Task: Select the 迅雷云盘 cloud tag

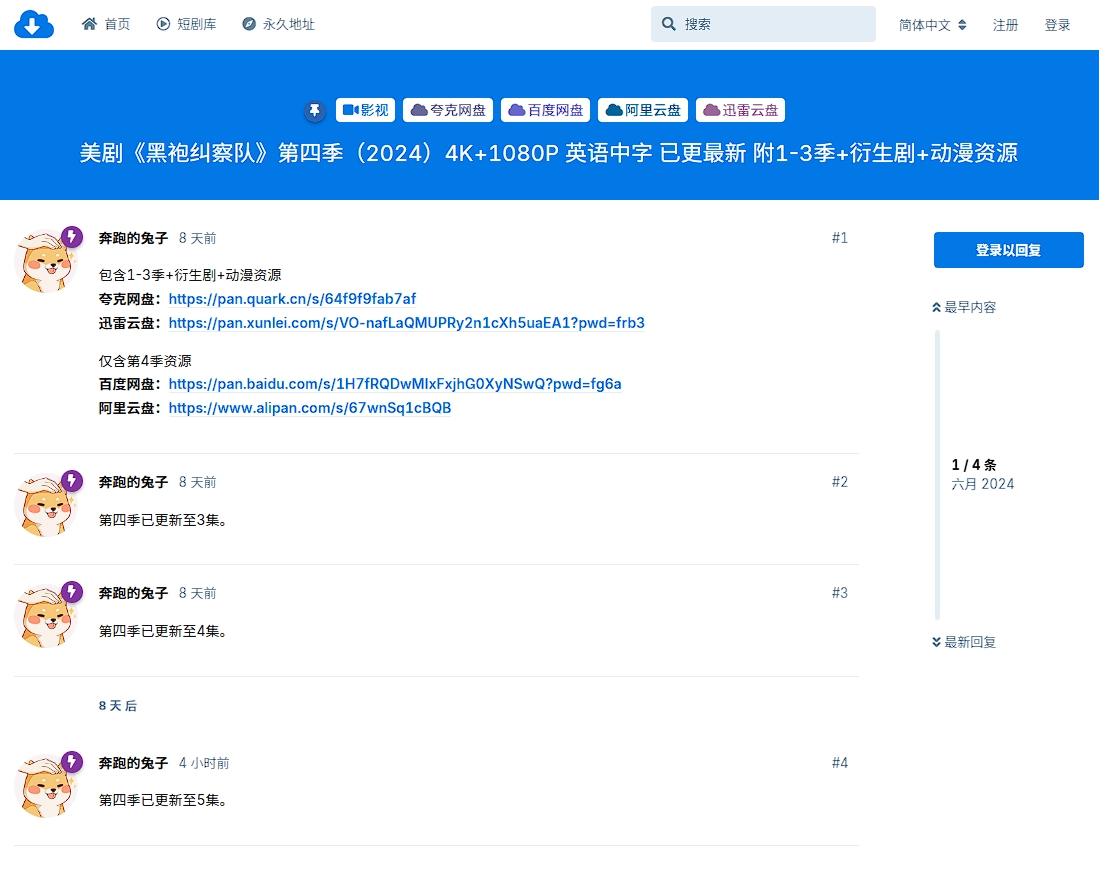Action: (740, 110)
